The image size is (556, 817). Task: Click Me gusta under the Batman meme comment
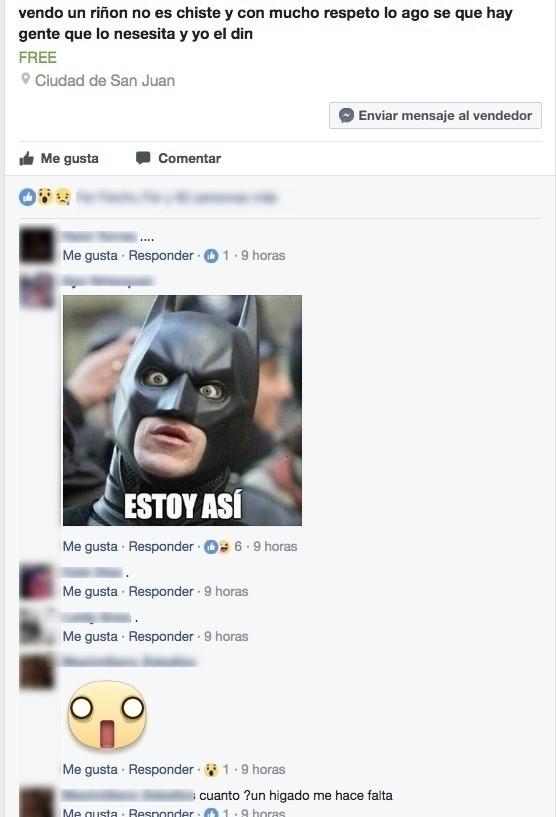[x=90, y=547]
